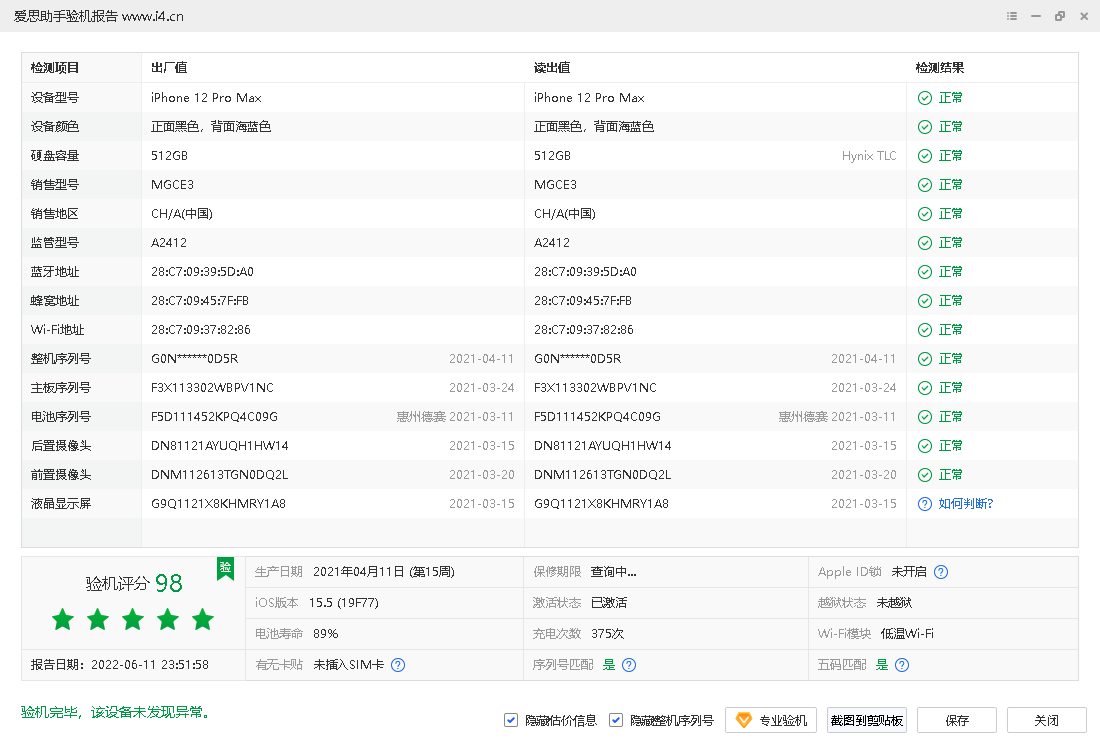1100x749 pixels.
Task: Save the report with 保存 button
Action: pyautogui.click(x=957, y=720)
